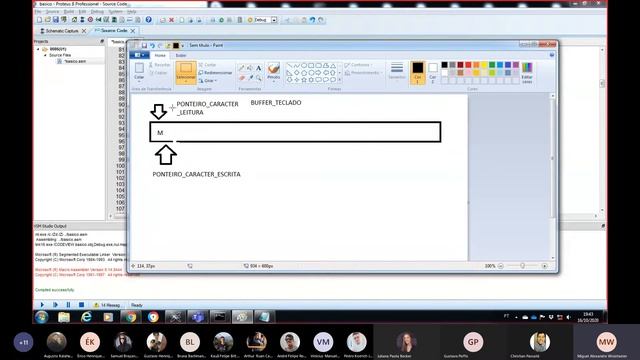This screenshot has height=360, width=640.
Task: Click Proteus Save Project toolbar icon
Action: tap(56, 20)
